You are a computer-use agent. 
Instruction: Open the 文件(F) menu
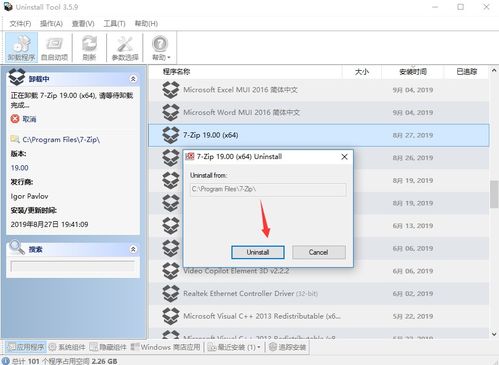[x=20, y=23]
